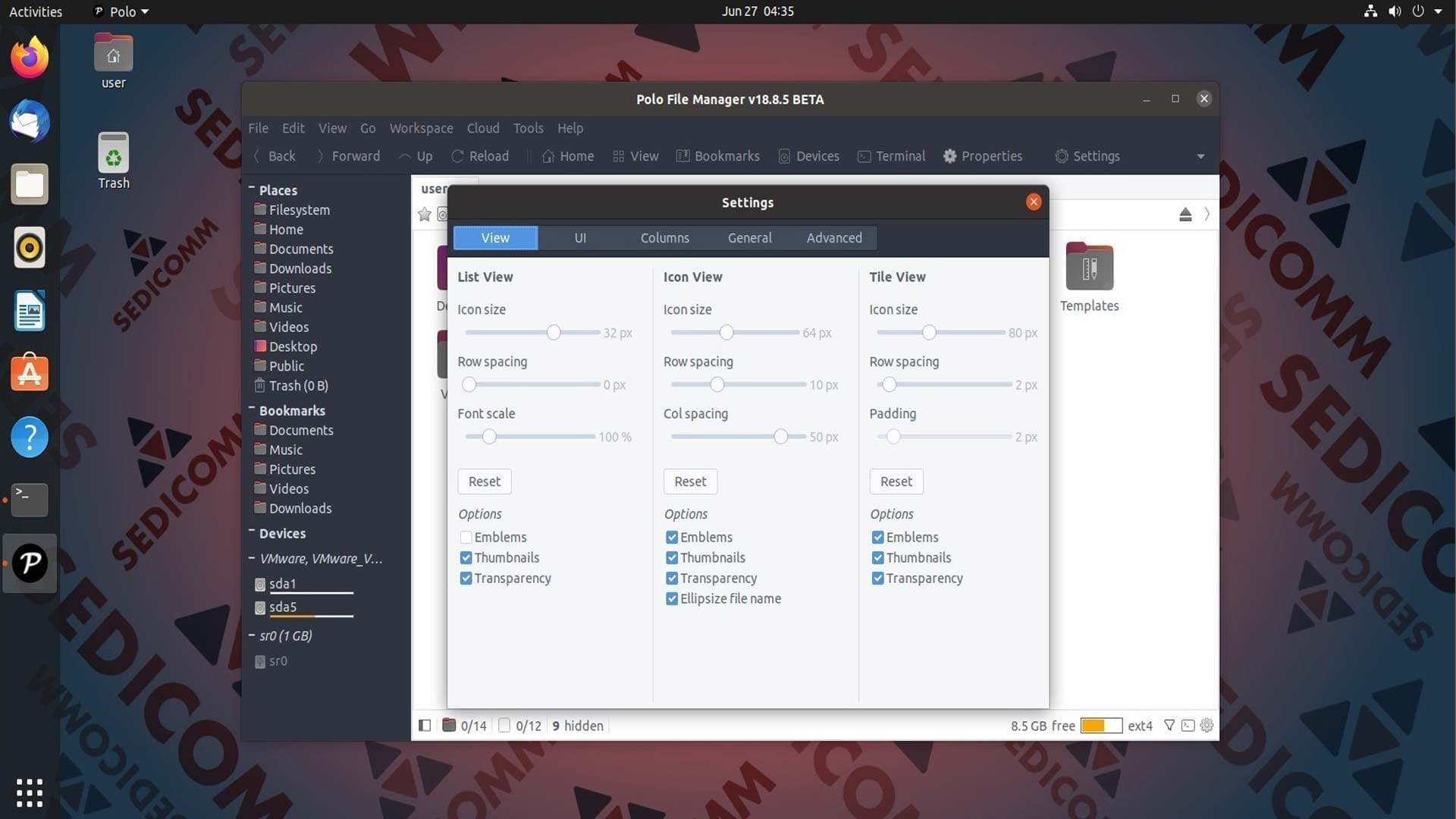Screen dimensions: 1456x819
Task: Open the Bookmarks toolbar item
Action: tap(717, 156)
